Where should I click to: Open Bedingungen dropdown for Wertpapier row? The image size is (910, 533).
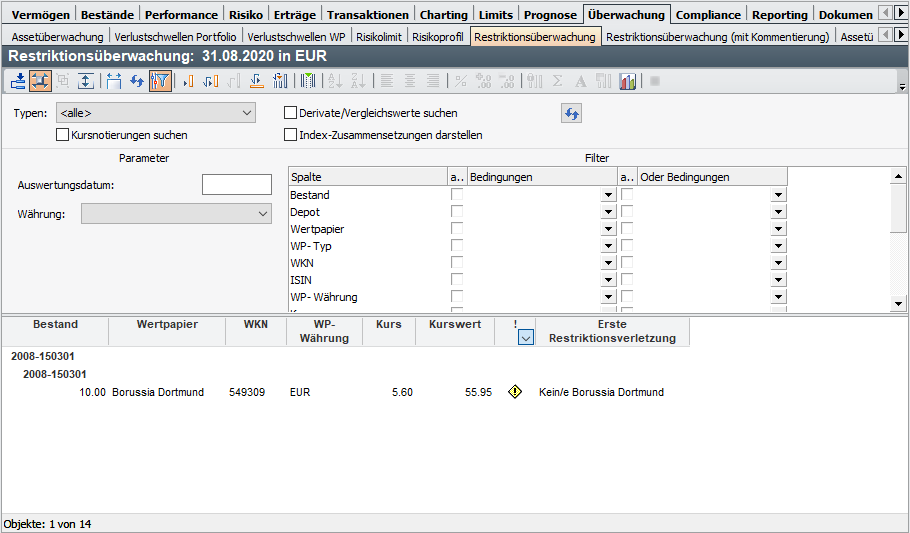pos(607,230)
